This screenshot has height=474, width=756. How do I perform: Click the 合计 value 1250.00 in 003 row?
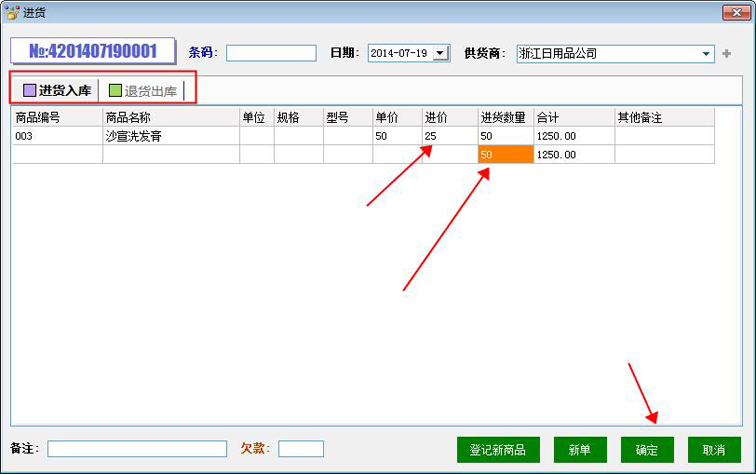point(574,136)
